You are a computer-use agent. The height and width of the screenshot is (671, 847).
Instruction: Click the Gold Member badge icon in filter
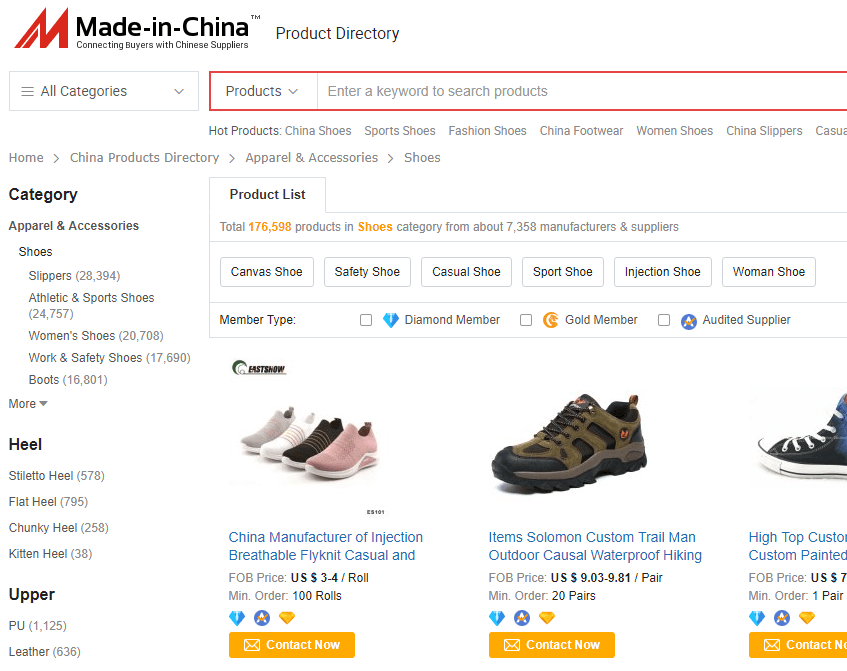click(x=551, y=320)
